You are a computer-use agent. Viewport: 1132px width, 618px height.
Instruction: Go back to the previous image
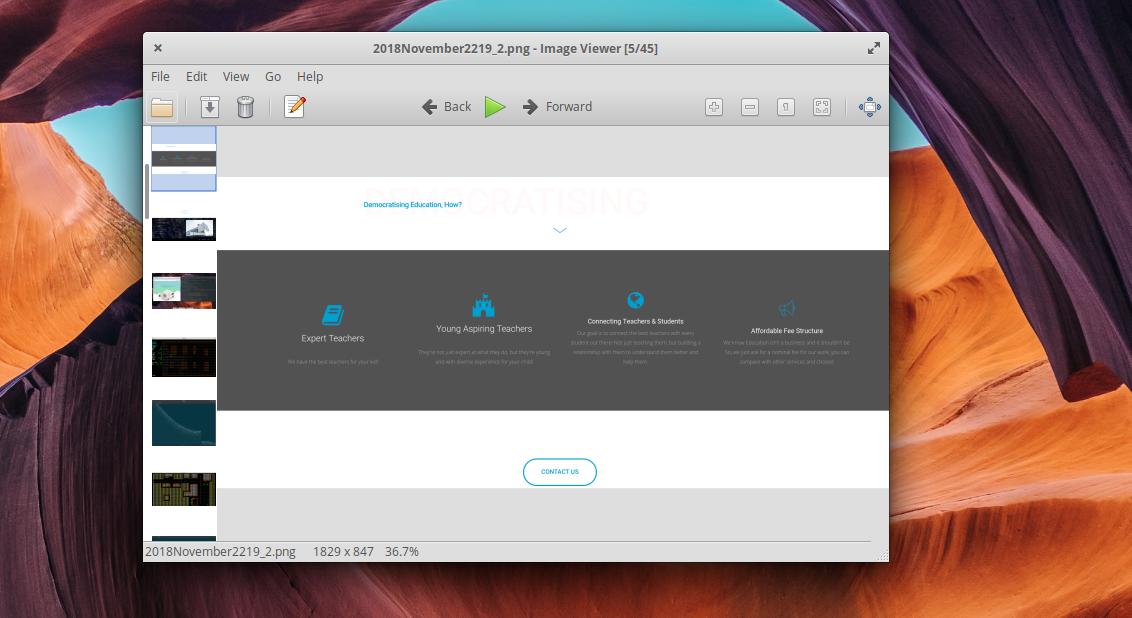coord(447,106)
